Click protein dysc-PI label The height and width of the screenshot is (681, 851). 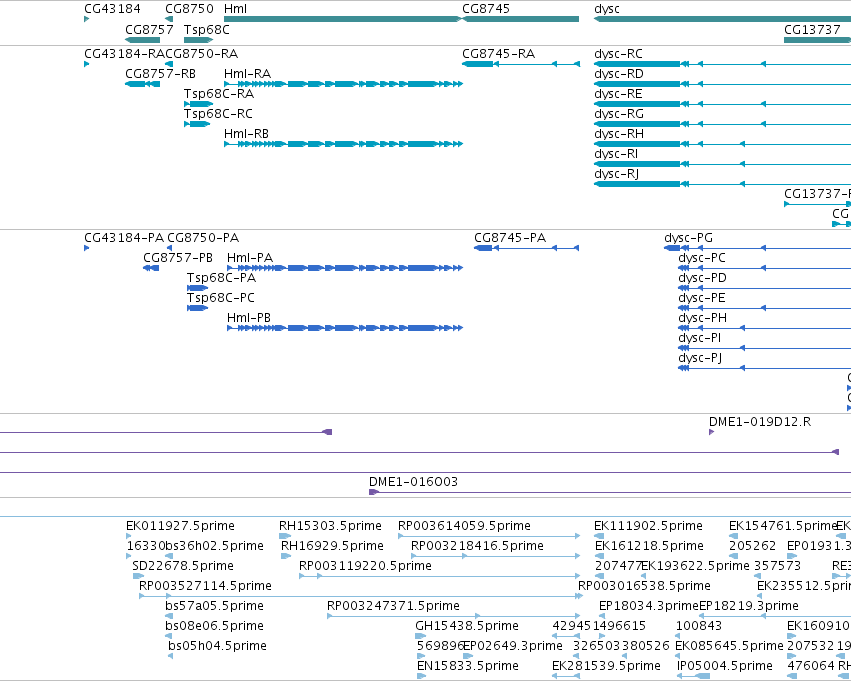(700, 338)
